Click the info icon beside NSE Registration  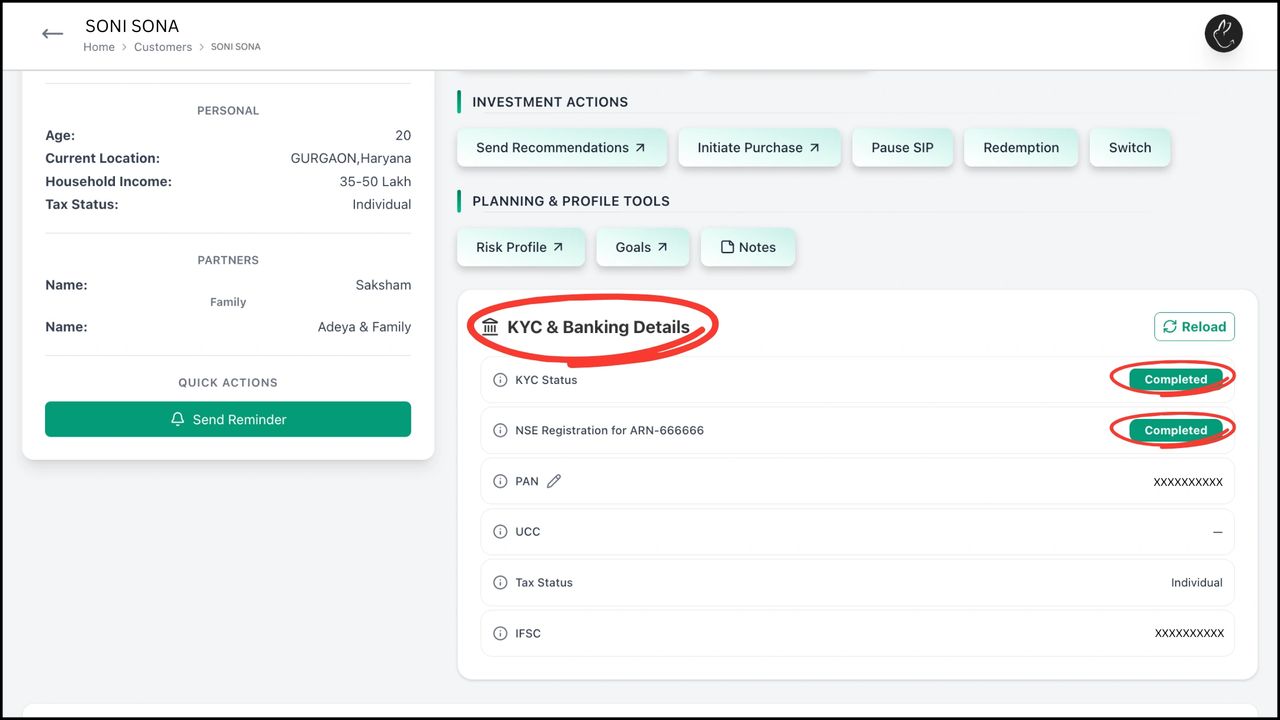click(499, 430)
